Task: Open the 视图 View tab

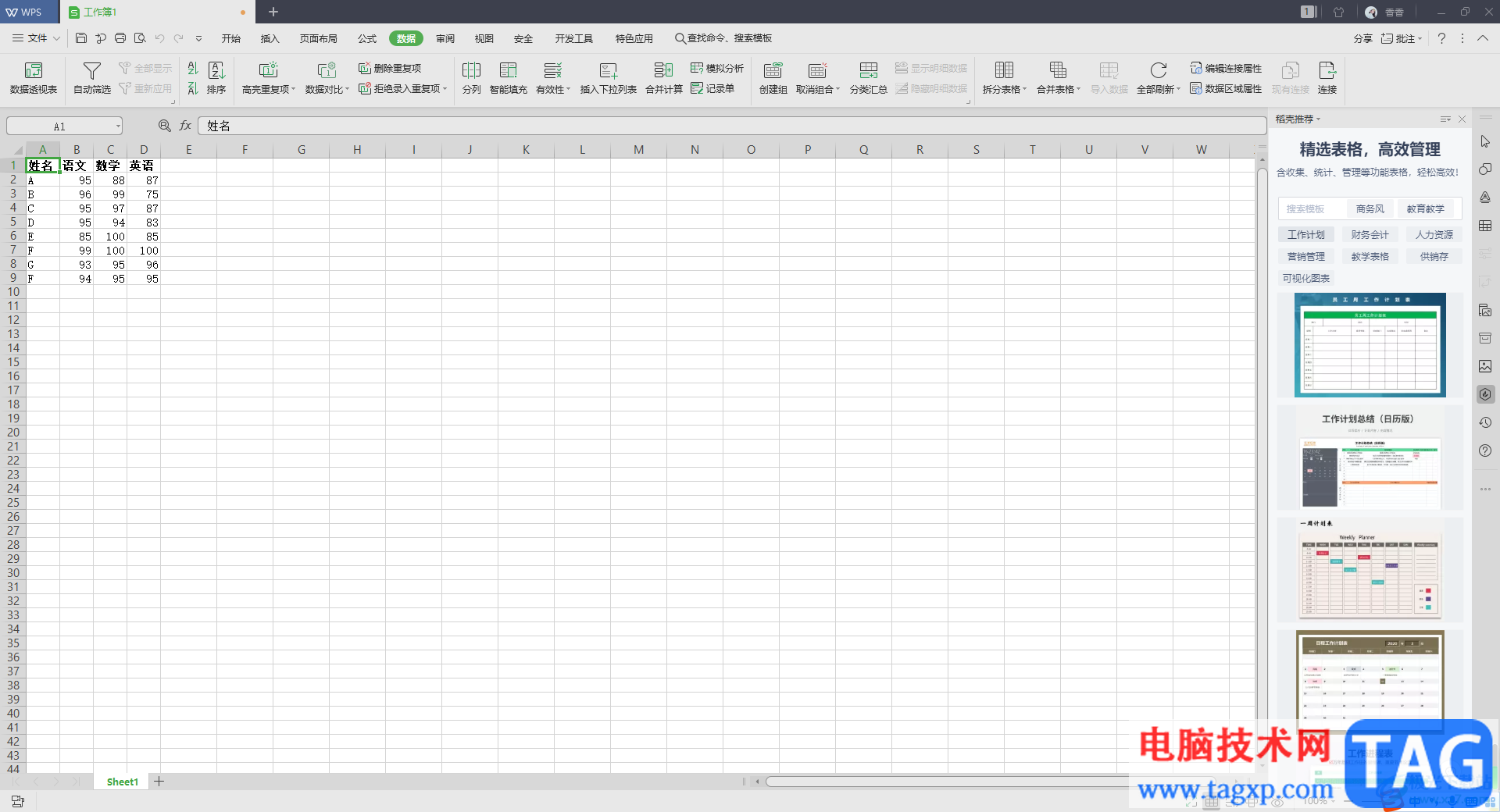Action: coord(484,38)
